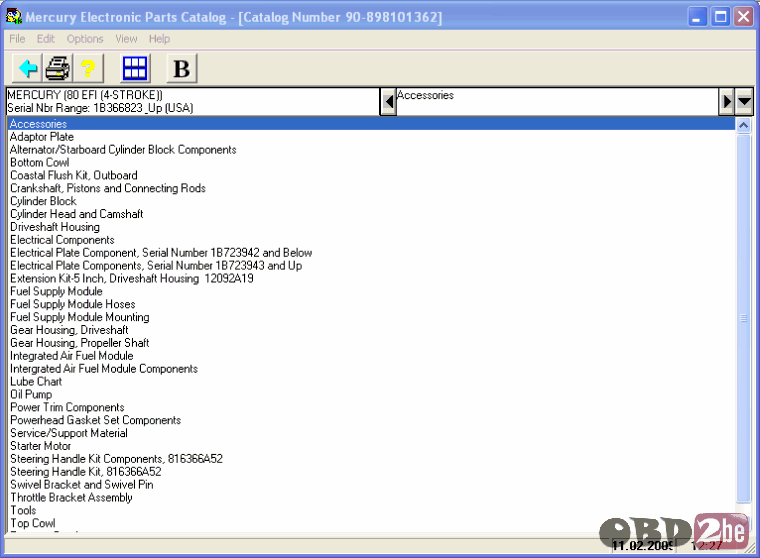Click the MERCURY (80 EFI (4-STROKE)) model header
Image resolution: width=760 pixels, height=558 pixels.
85,95
